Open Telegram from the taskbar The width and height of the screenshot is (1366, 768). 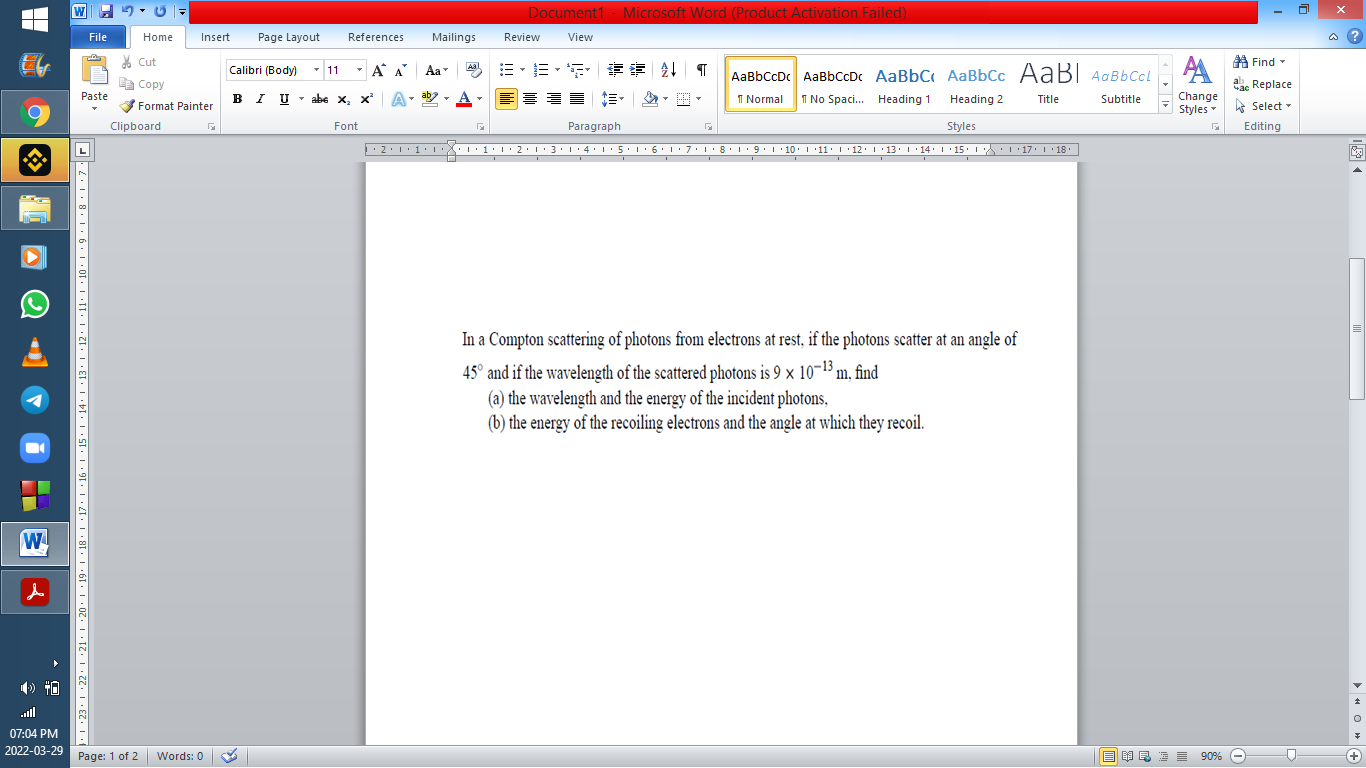coord(35,400)
